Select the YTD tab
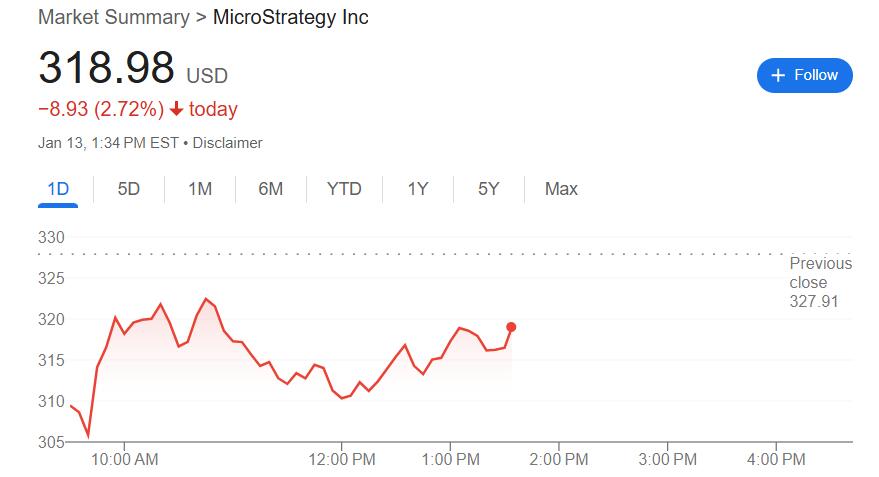The height and width of the screenshot is (477, 879). point(344,189)
